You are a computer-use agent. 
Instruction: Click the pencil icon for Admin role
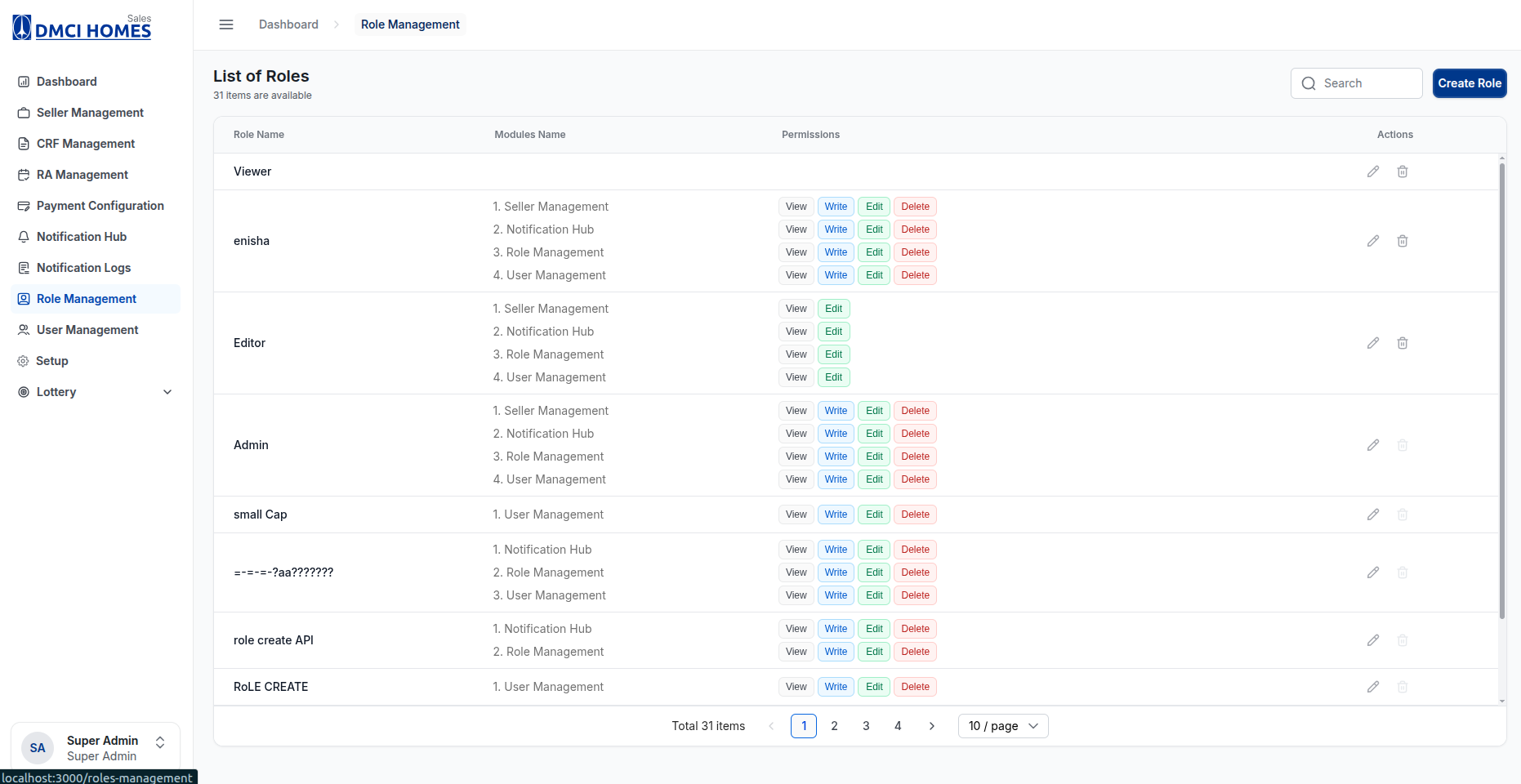click(x=1373, y=445)
